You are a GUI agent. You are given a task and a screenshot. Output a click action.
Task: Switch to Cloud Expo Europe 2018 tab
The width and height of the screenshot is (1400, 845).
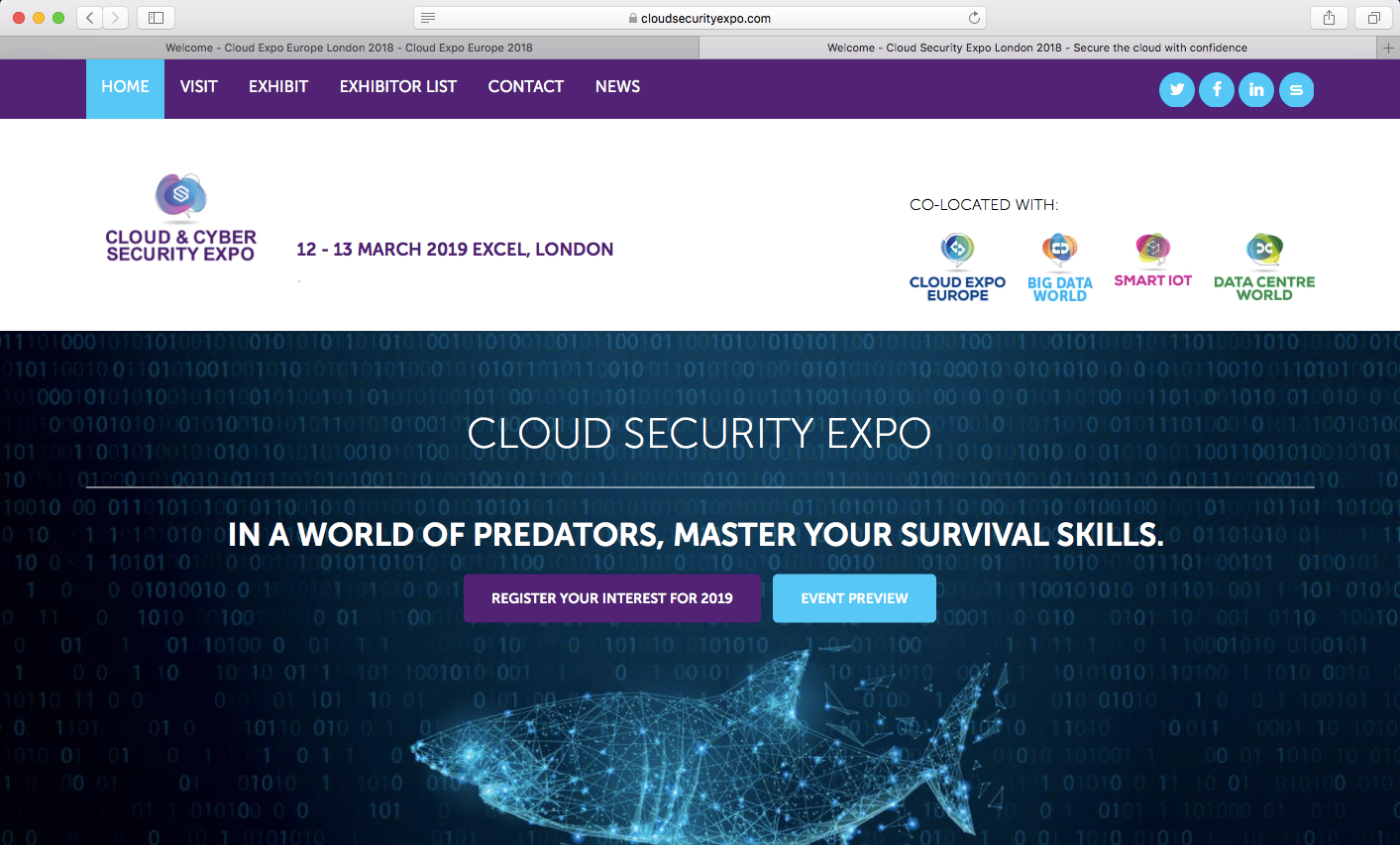click(x=349, y=48)
